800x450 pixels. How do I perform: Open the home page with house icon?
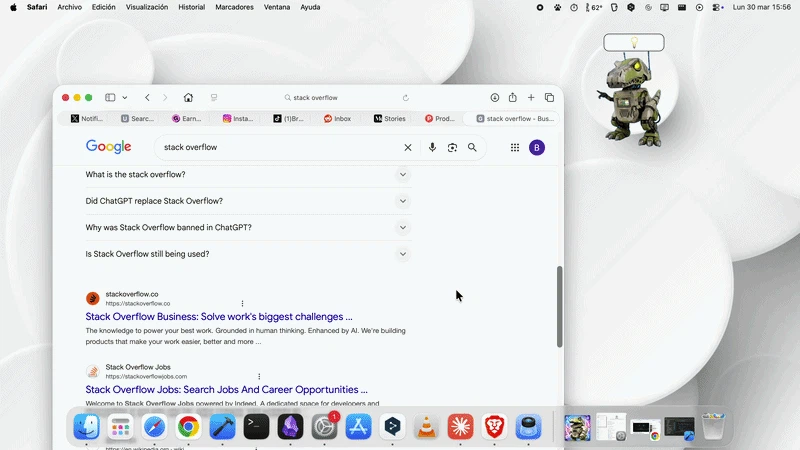188,97
